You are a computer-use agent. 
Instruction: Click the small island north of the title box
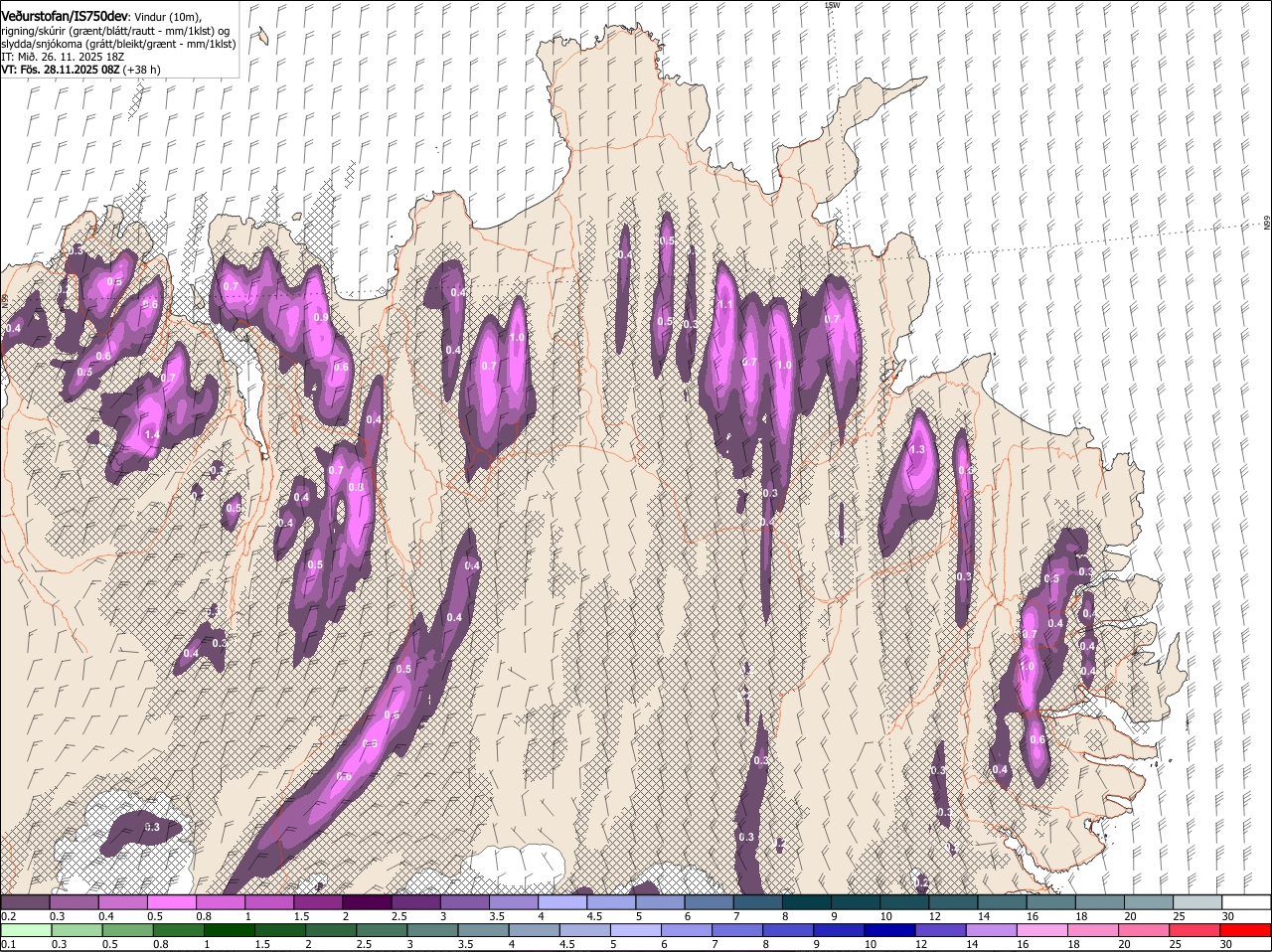click(261, 38)
